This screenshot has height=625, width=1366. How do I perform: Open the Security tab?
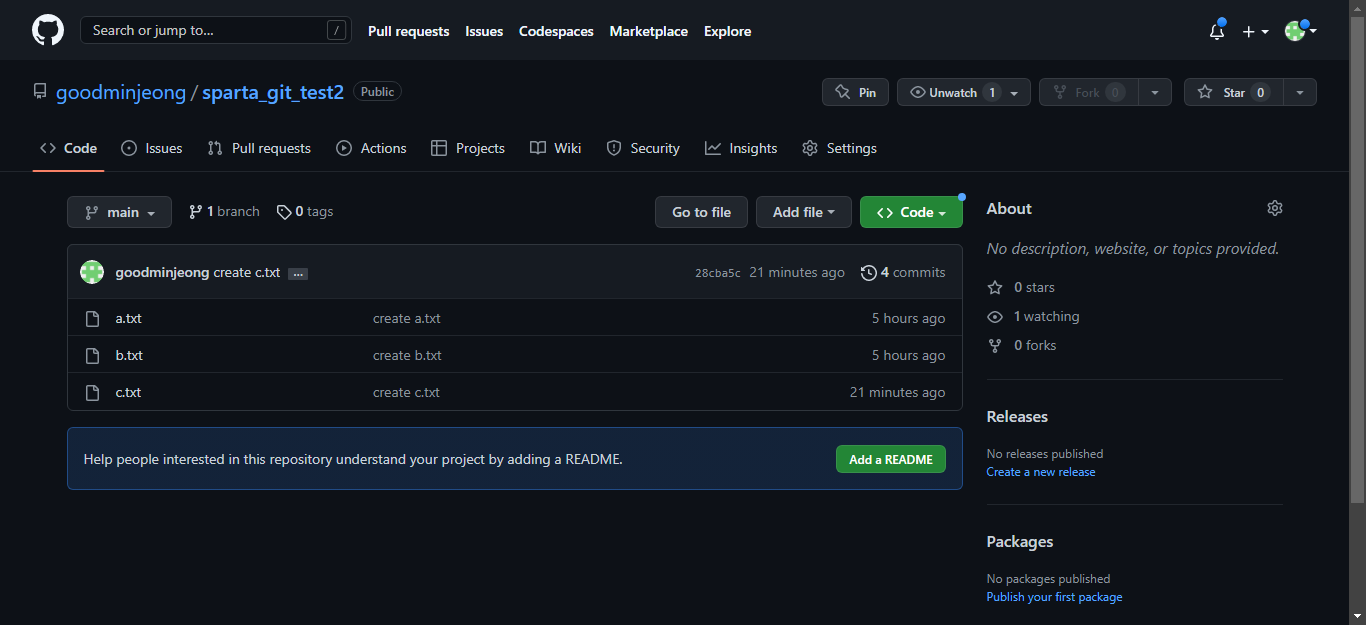click(643, 148)
